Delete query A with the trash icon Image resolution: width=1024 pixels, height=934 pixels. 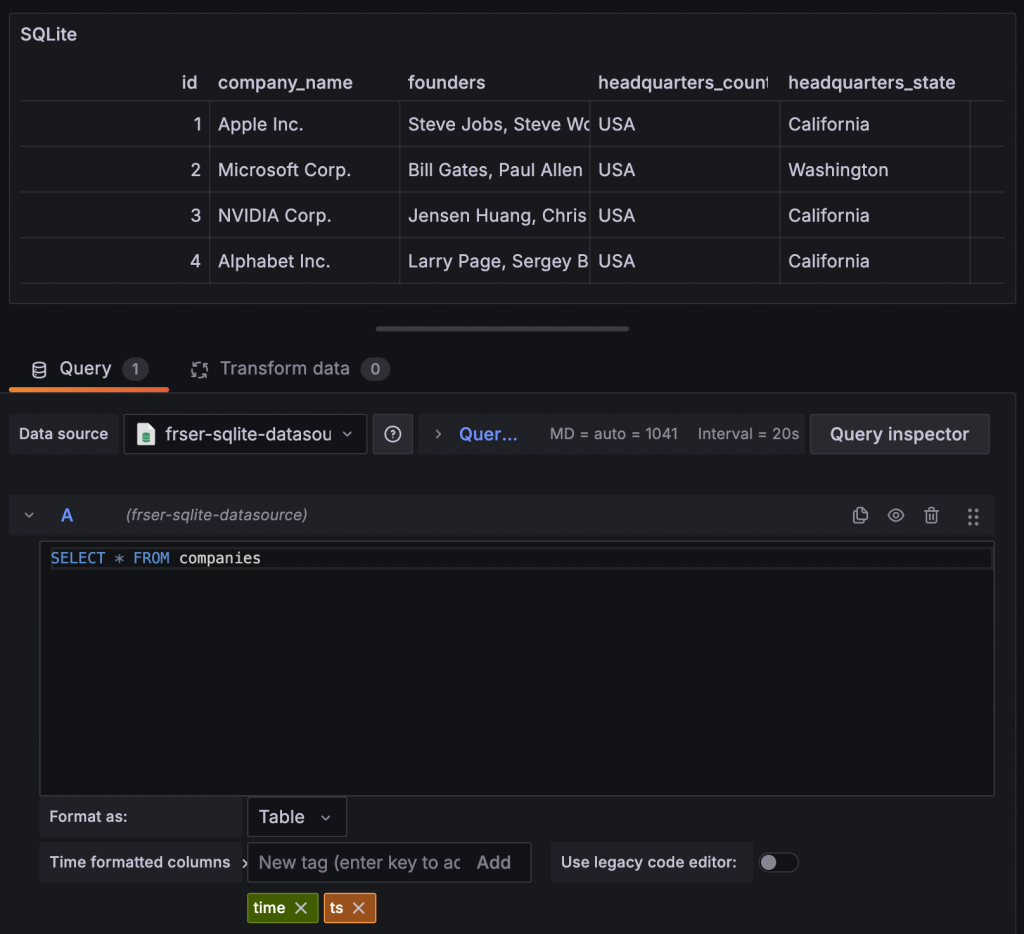click(x=931, y=515)
